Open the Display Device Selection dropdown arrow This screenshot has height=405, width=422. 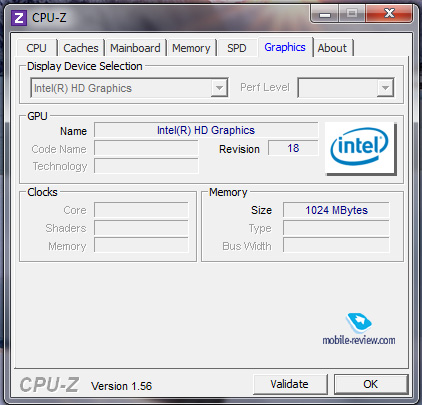[x=219, y=88]
